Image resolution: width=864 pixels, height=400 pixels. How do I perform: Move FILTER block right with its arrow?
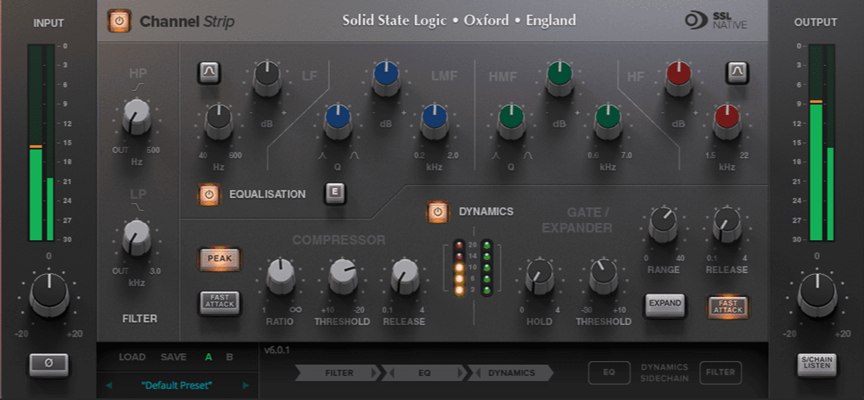click(374, 373)
